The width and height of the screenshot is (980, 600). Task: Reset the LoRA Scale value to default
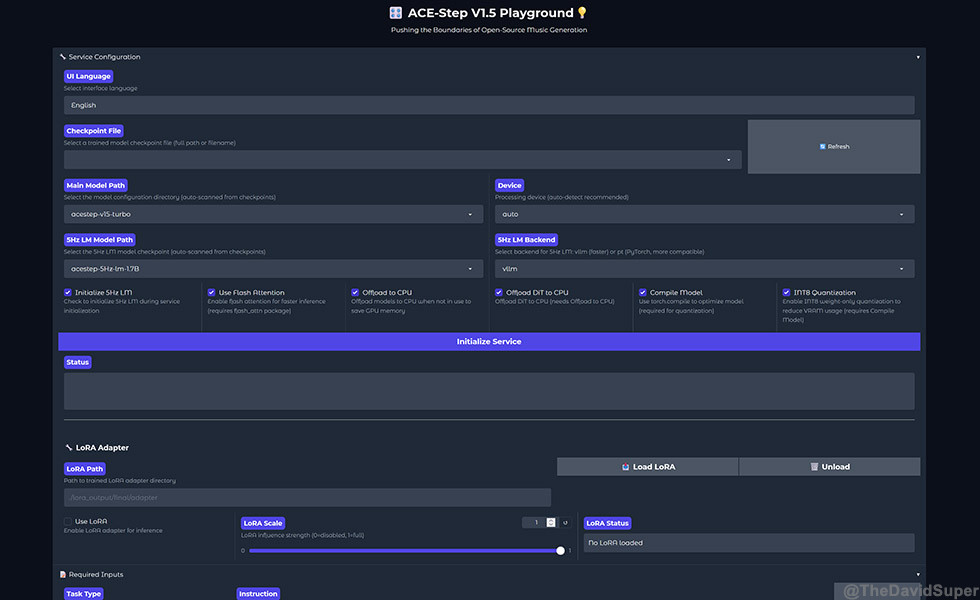point(565,522)
